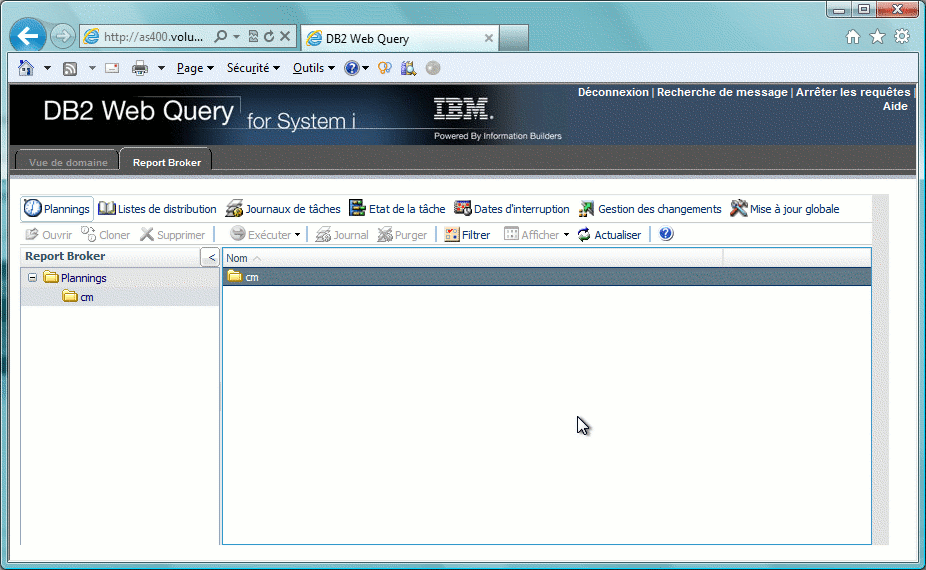The width and height of the screenshot is (926, 570).
Task: Click the browser Back button
Action: (28, 36)
